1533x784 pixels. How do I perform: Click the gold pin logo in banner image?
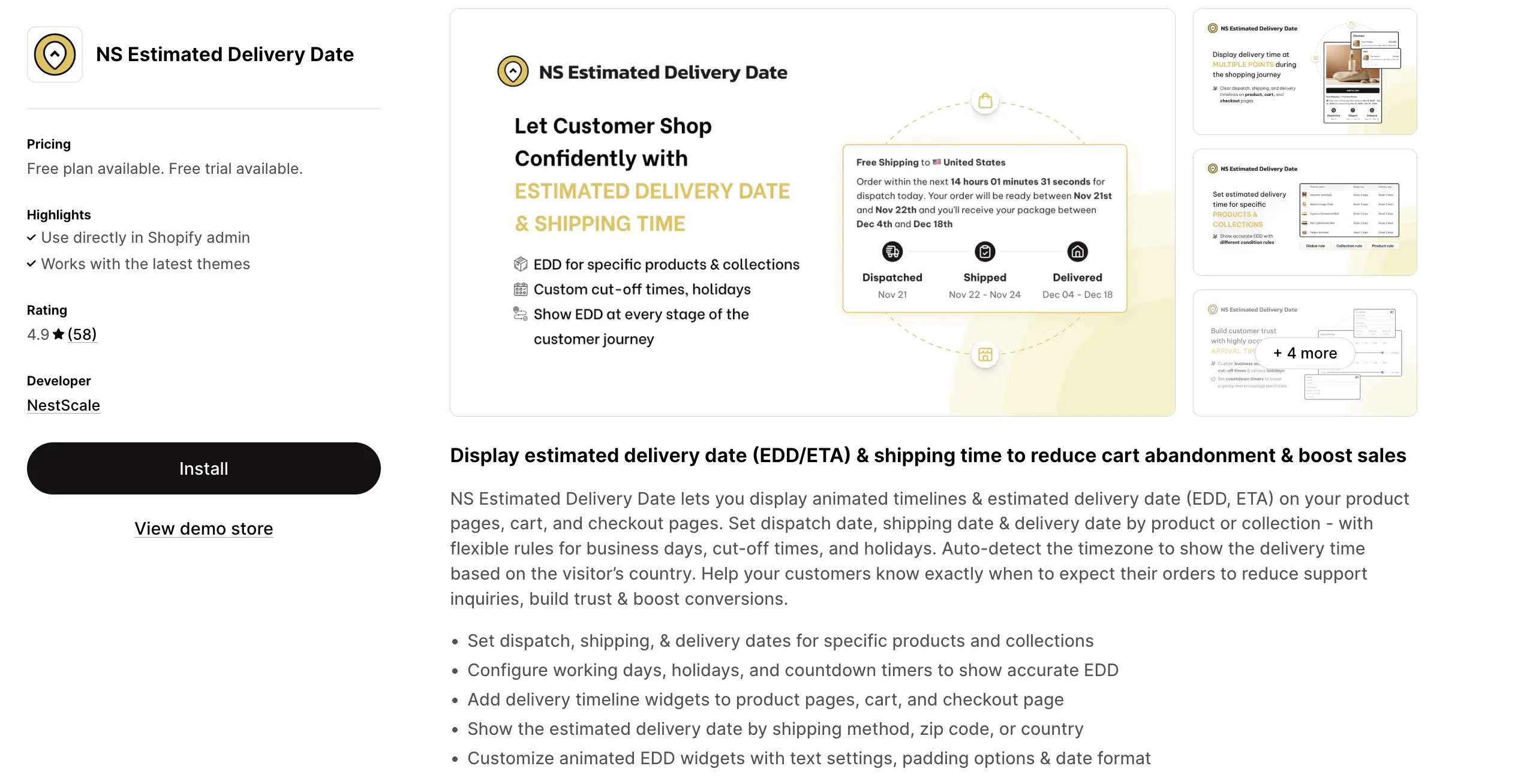point(513,71)
